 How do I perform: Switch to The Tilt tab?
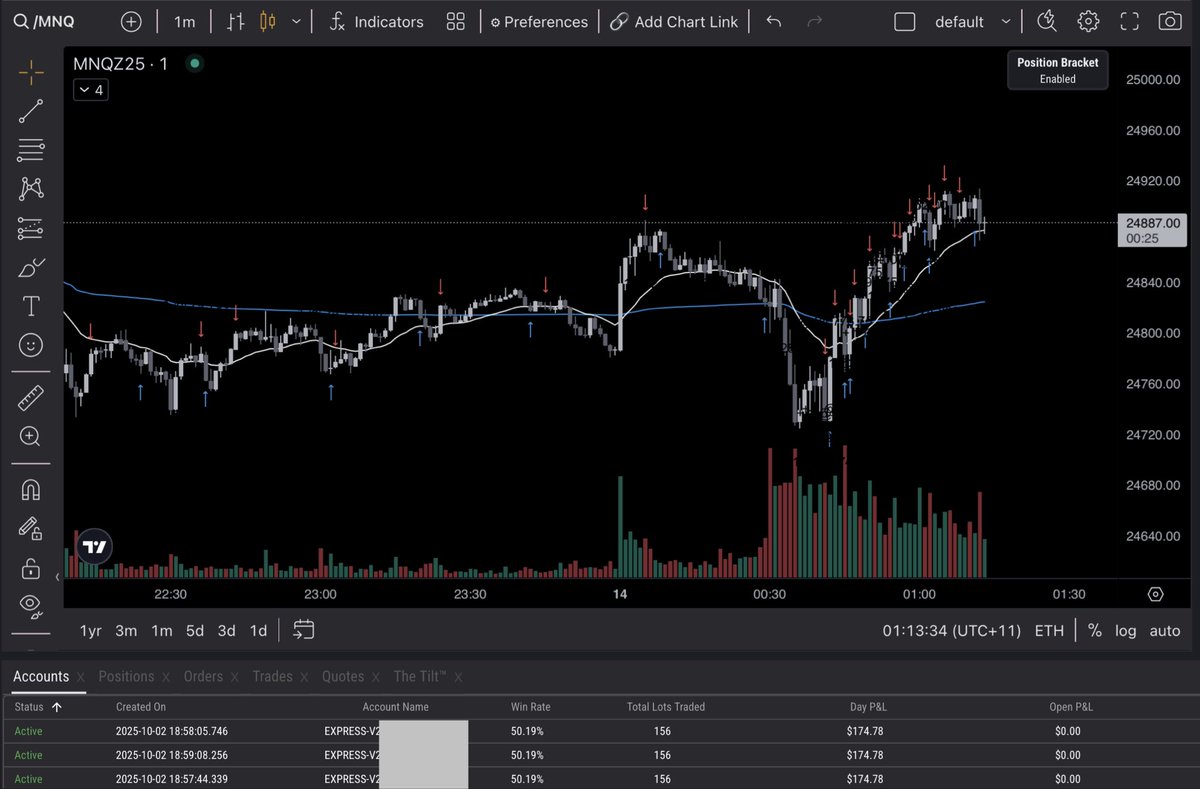pyautogui.click(x=420, y=676)
